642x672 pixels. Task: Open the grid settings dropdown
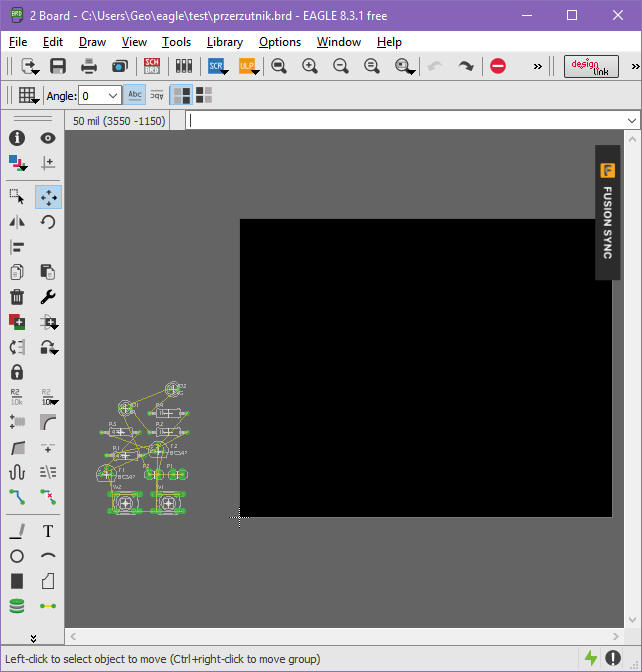[x=27, y=96]
